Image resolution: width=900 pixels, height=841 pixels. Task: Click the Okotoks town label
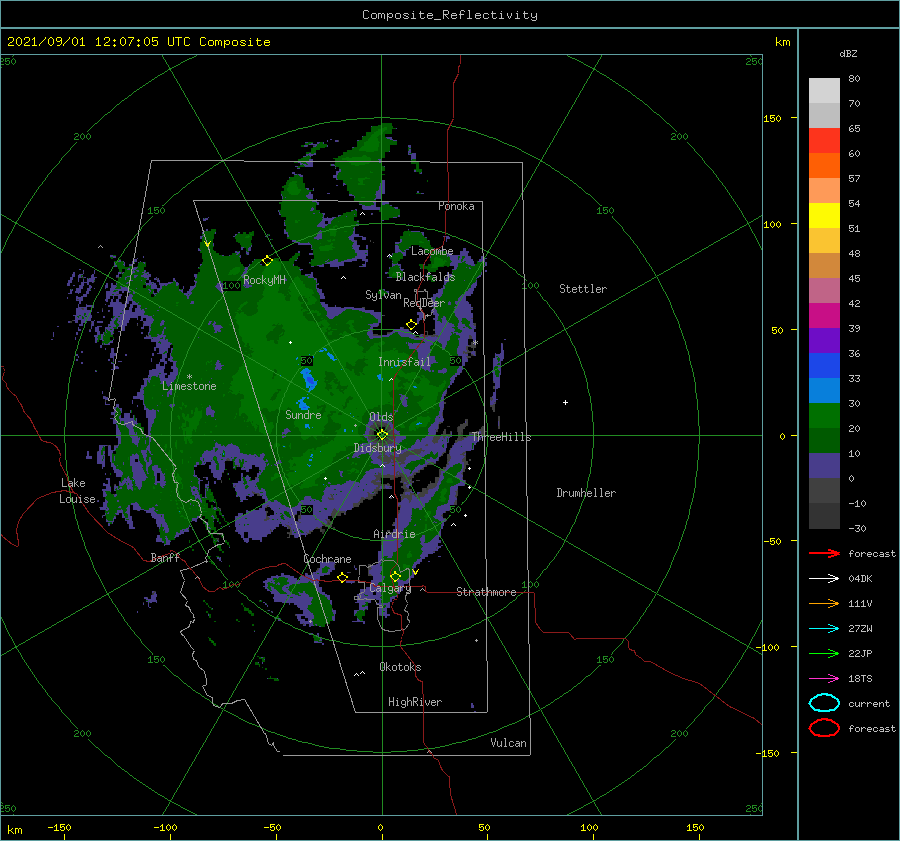[400, 667]
